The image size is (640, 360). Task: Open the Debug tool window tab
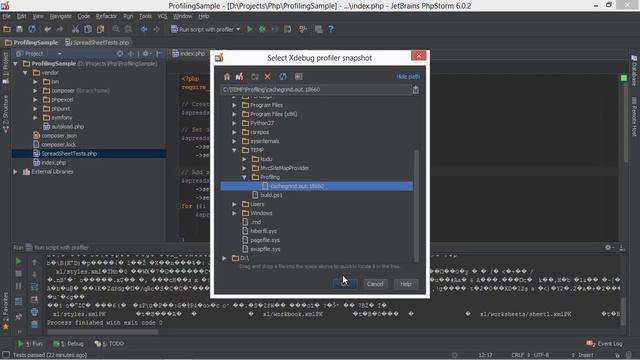click(x=69, y=344)
